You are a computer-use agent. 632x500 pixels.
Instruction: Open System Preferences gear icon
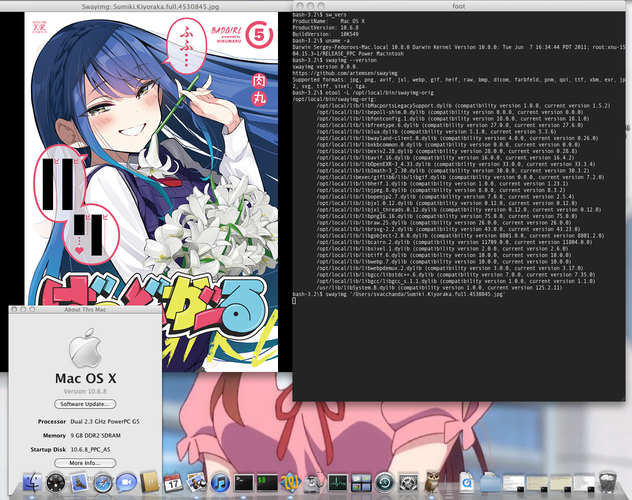tap(408, 482)
